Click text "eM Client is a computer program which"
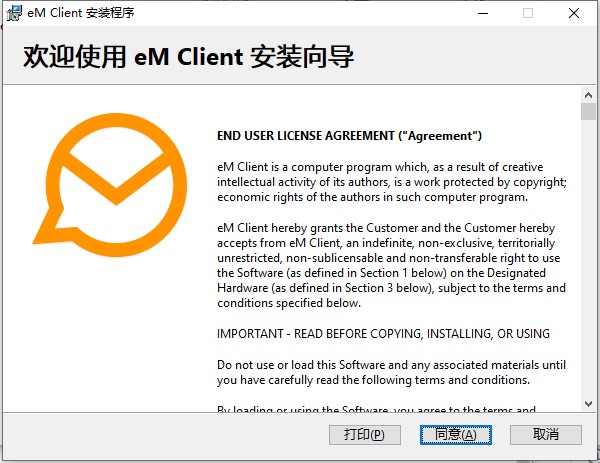Screen dimensions: 600x463 click(322, 167)
